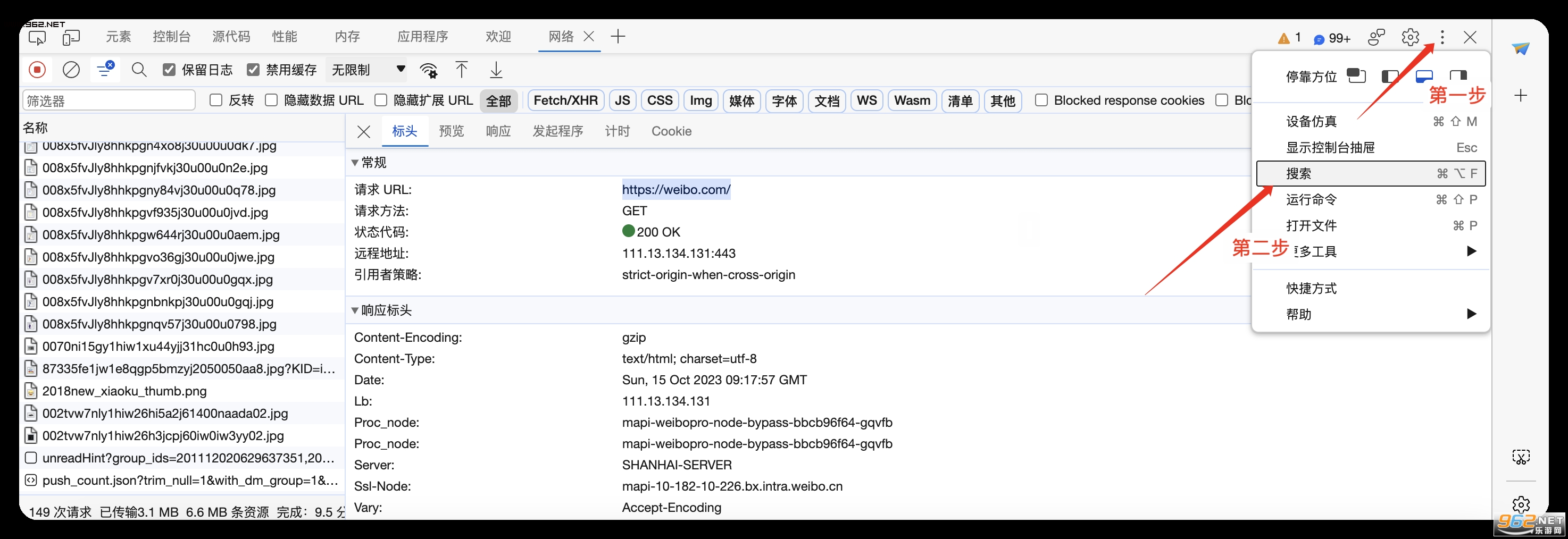Viewport: 1568px width, 539px height.
Task: Click the browser sidebar paper plane icon
Action: [1521, 48]
